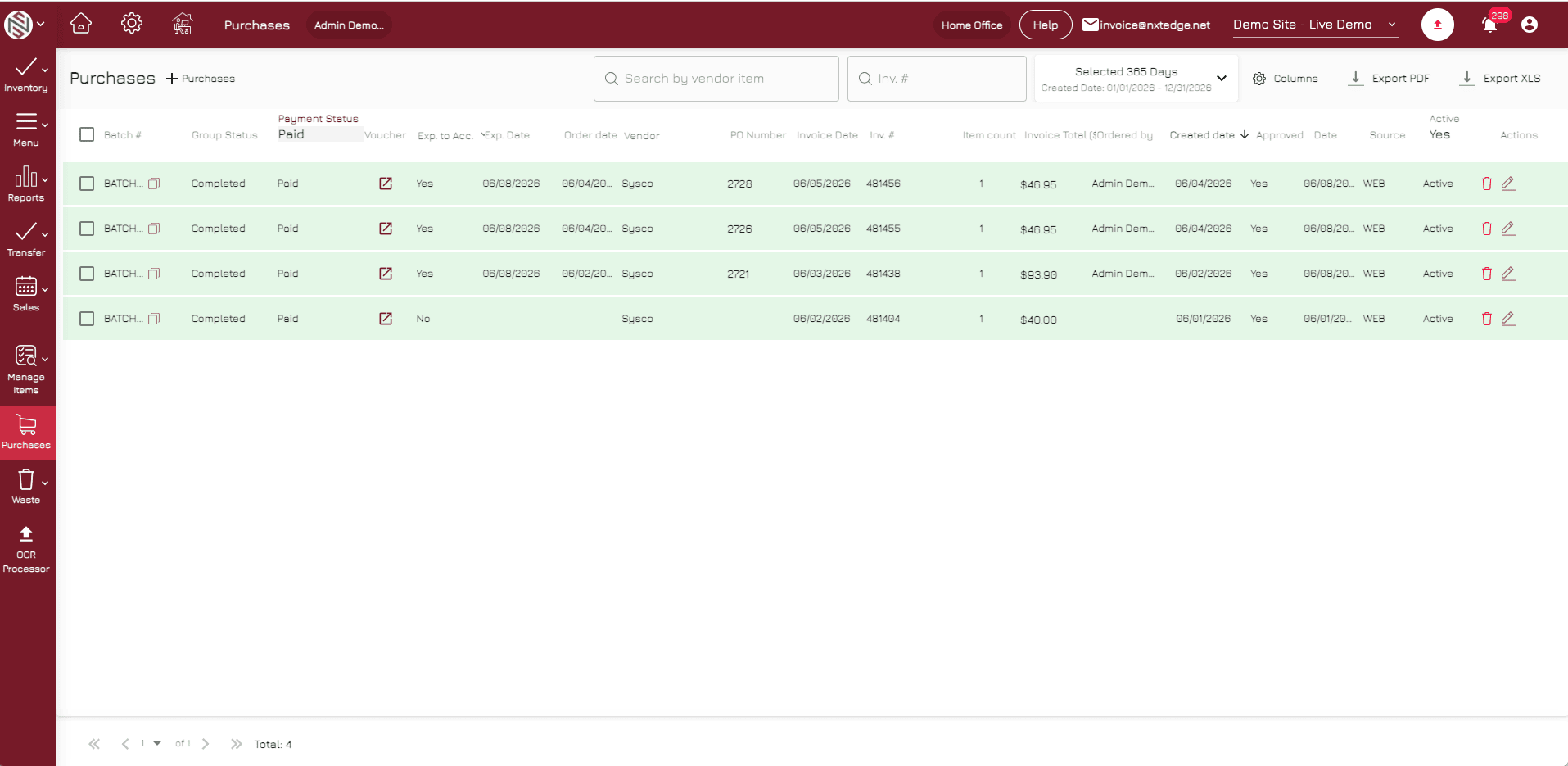This screenshot has width=1568, height=766.
Task: Open settings gear in top bar
Action: pyautogui.click(x=132, y=24)
